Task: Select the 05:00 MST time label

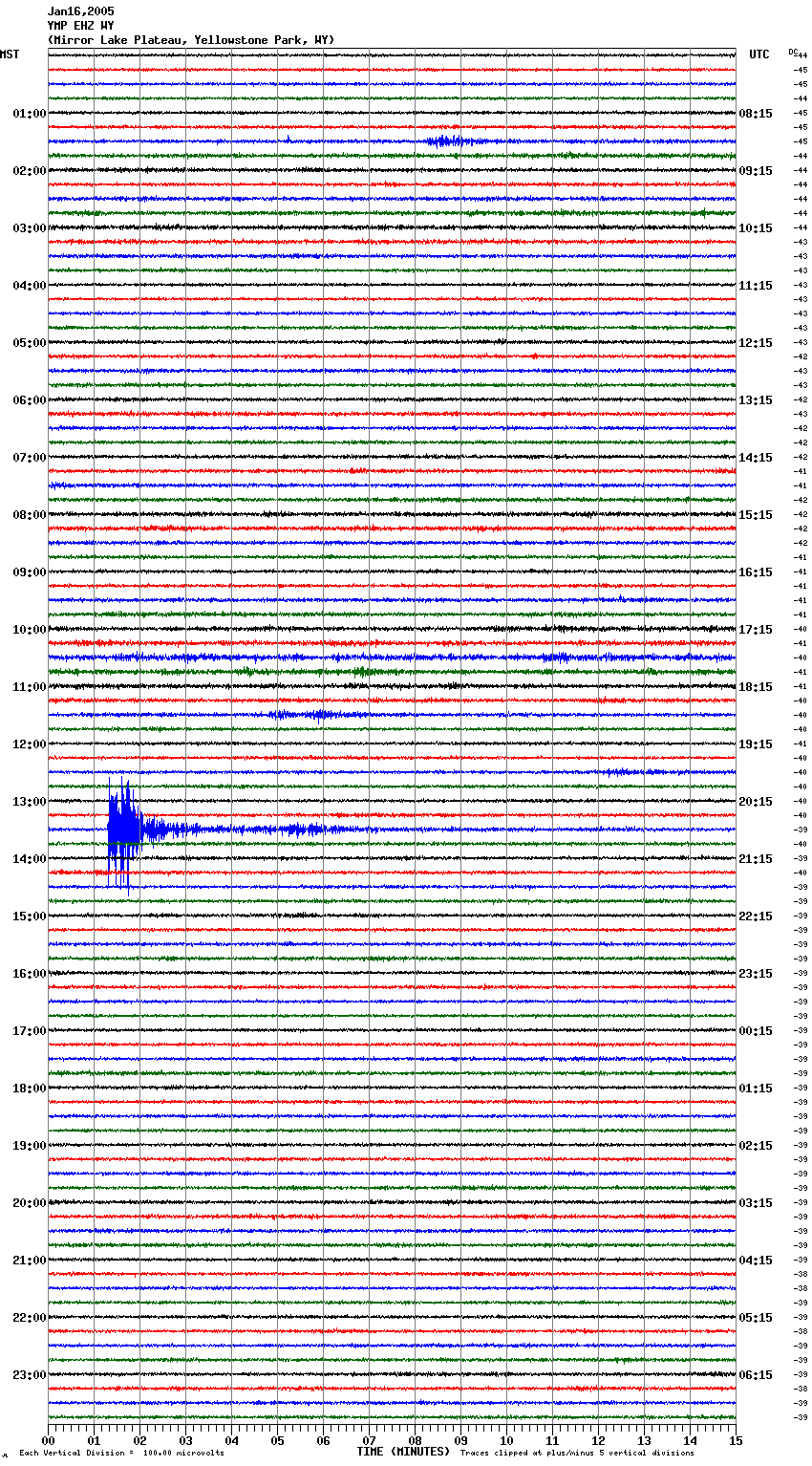Action: pyautogui.click(x=30, y=343)
